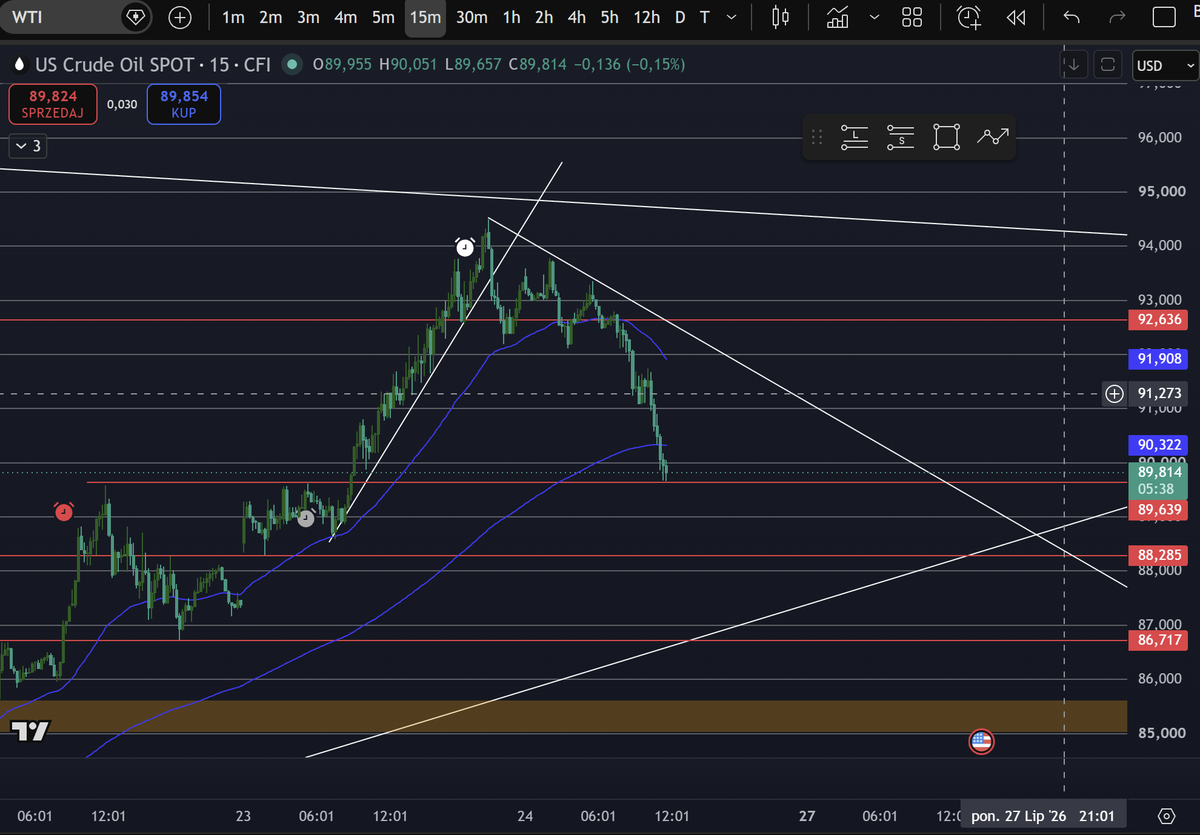Select the trend line path tool
The image size is (1200, 835).
[993, 138]
